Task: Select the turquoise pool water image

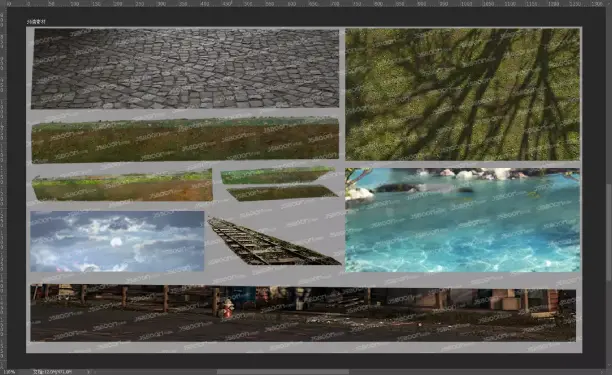Action: coord(463,220)
